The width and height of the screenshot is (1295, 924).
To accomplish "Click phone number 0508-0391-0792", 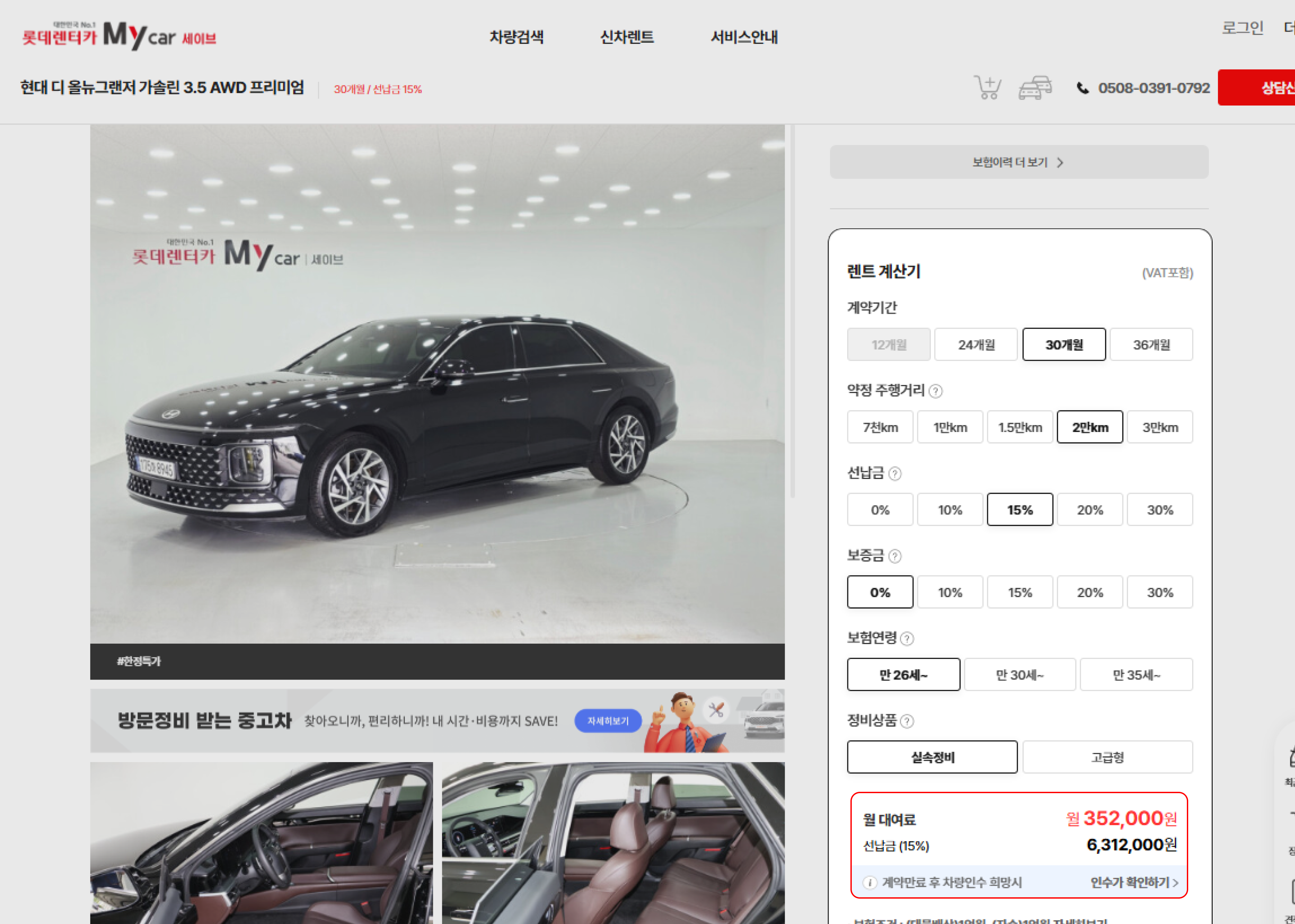I will [1154, 88].
